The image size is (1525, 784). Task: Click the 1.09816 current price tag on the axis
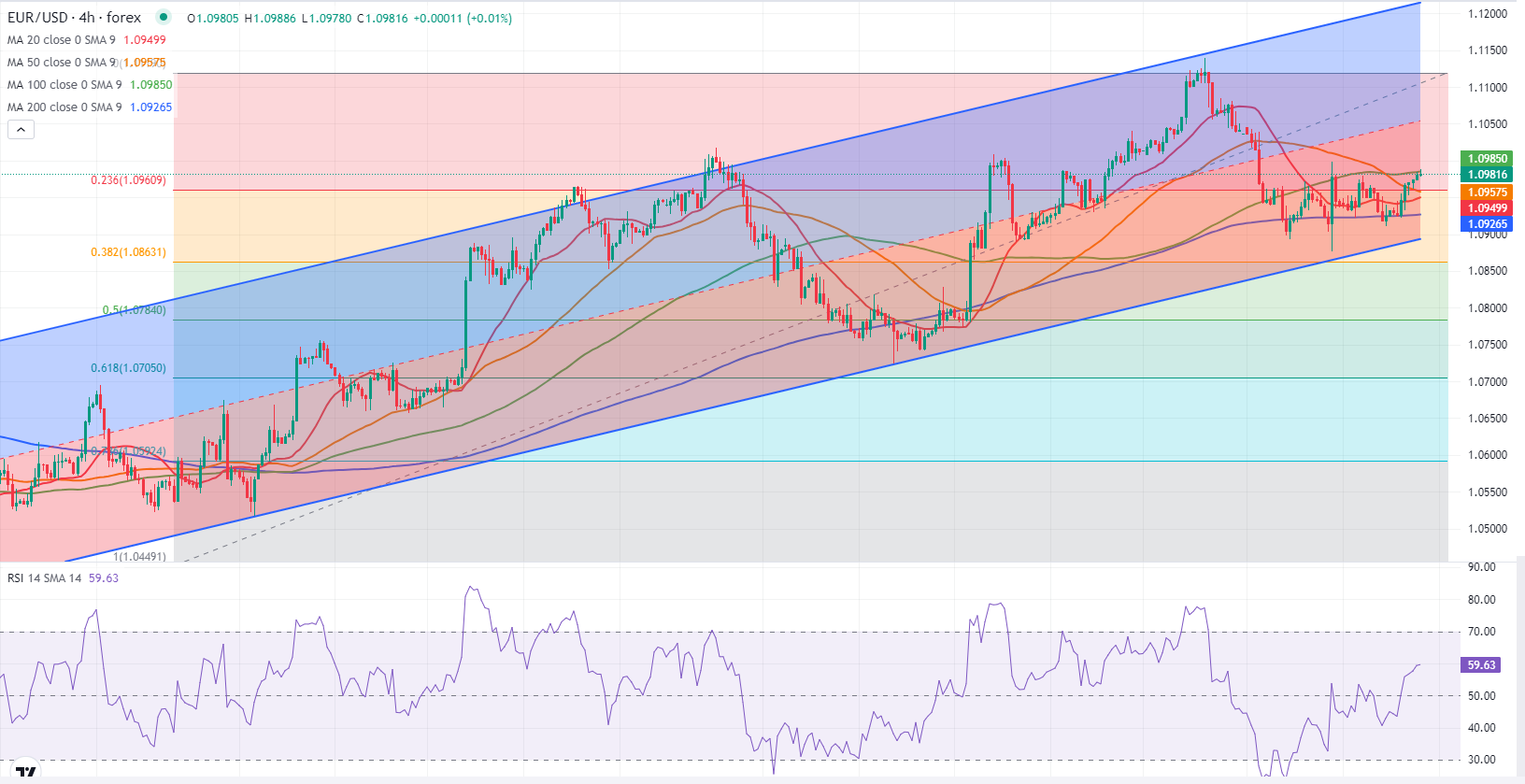1487,175
